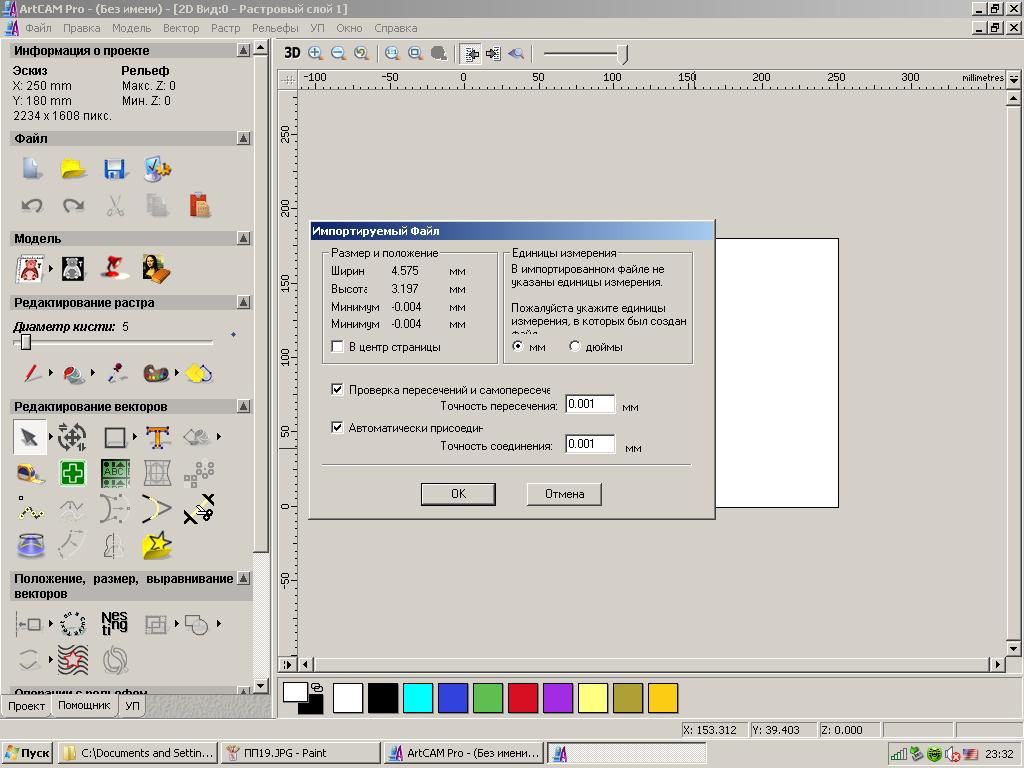Click the 3D view button

292,54
